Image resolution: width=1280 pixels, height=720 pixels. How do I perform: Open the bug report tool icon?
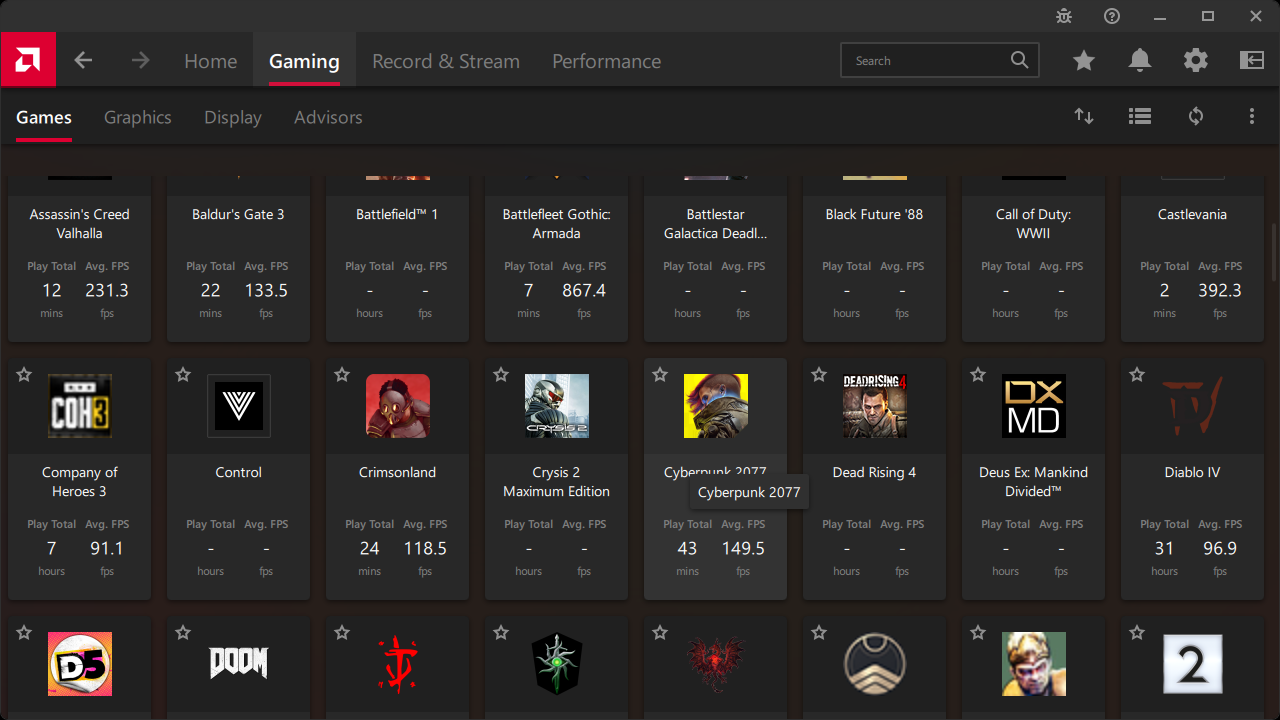[1064, 16]
